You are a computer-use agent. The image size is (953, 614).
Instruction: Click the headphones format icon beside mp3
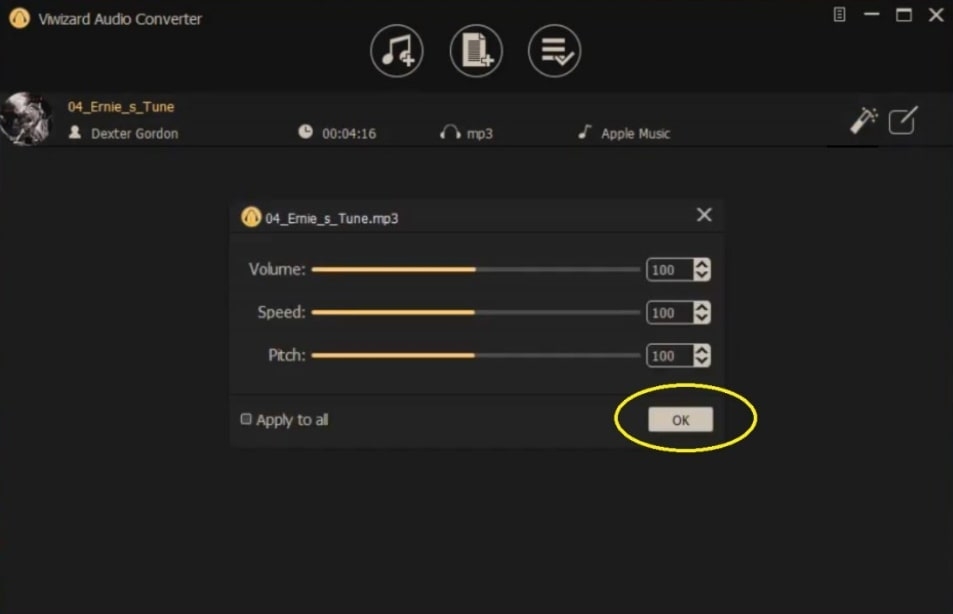(x=450, y=133)
